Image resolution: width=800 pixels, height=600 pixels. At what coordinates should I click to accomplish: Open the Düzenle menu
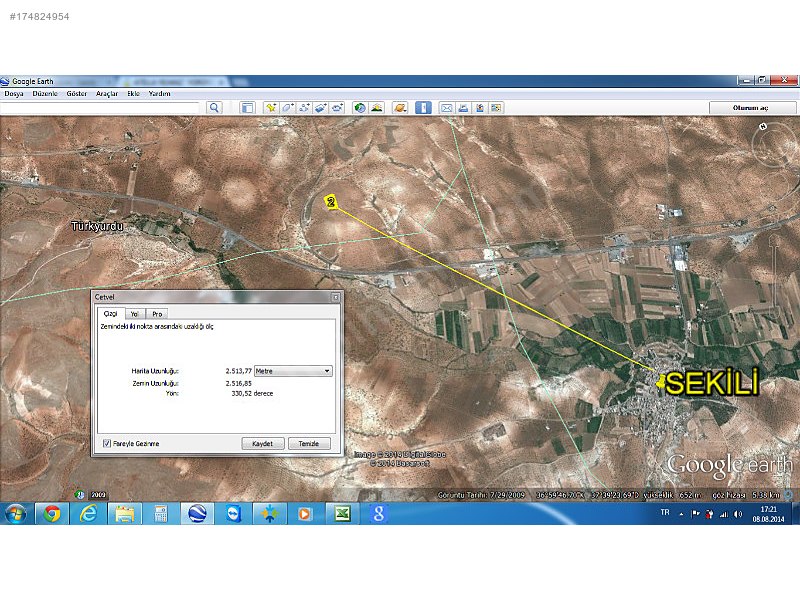tap(45, 94)
